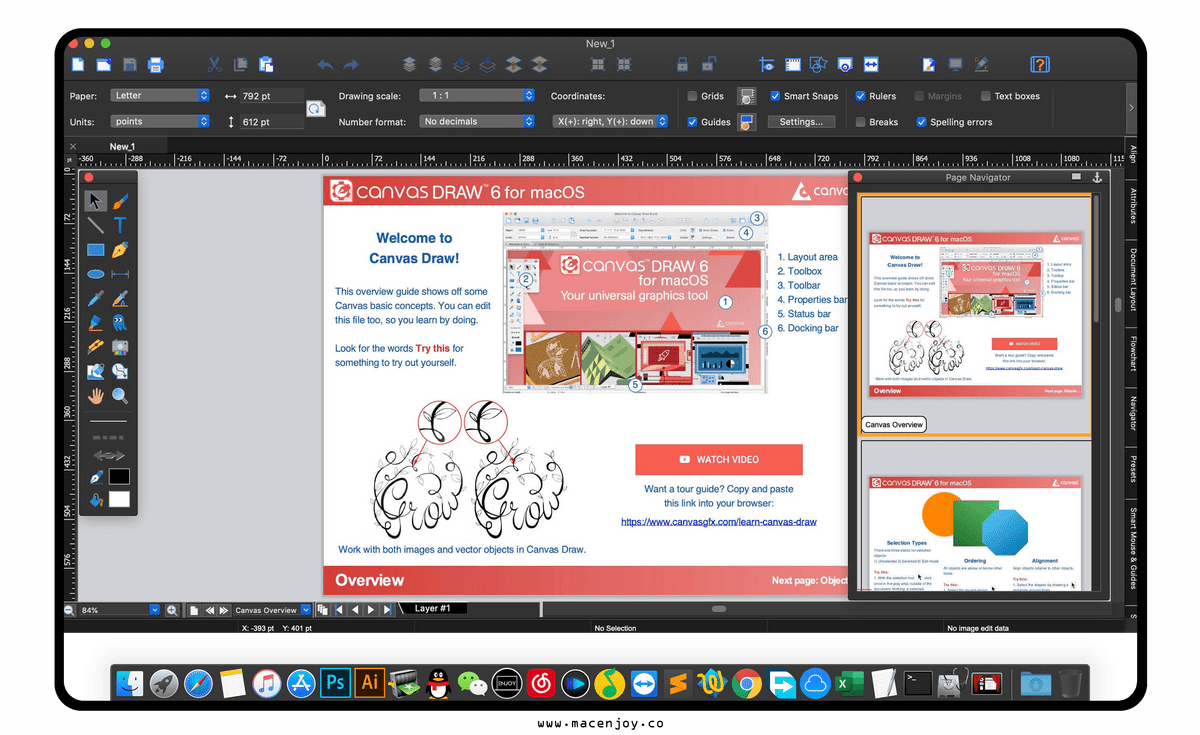Click the Paste clipboard icon
The image size is (1200, 735).
click(266, 65)
